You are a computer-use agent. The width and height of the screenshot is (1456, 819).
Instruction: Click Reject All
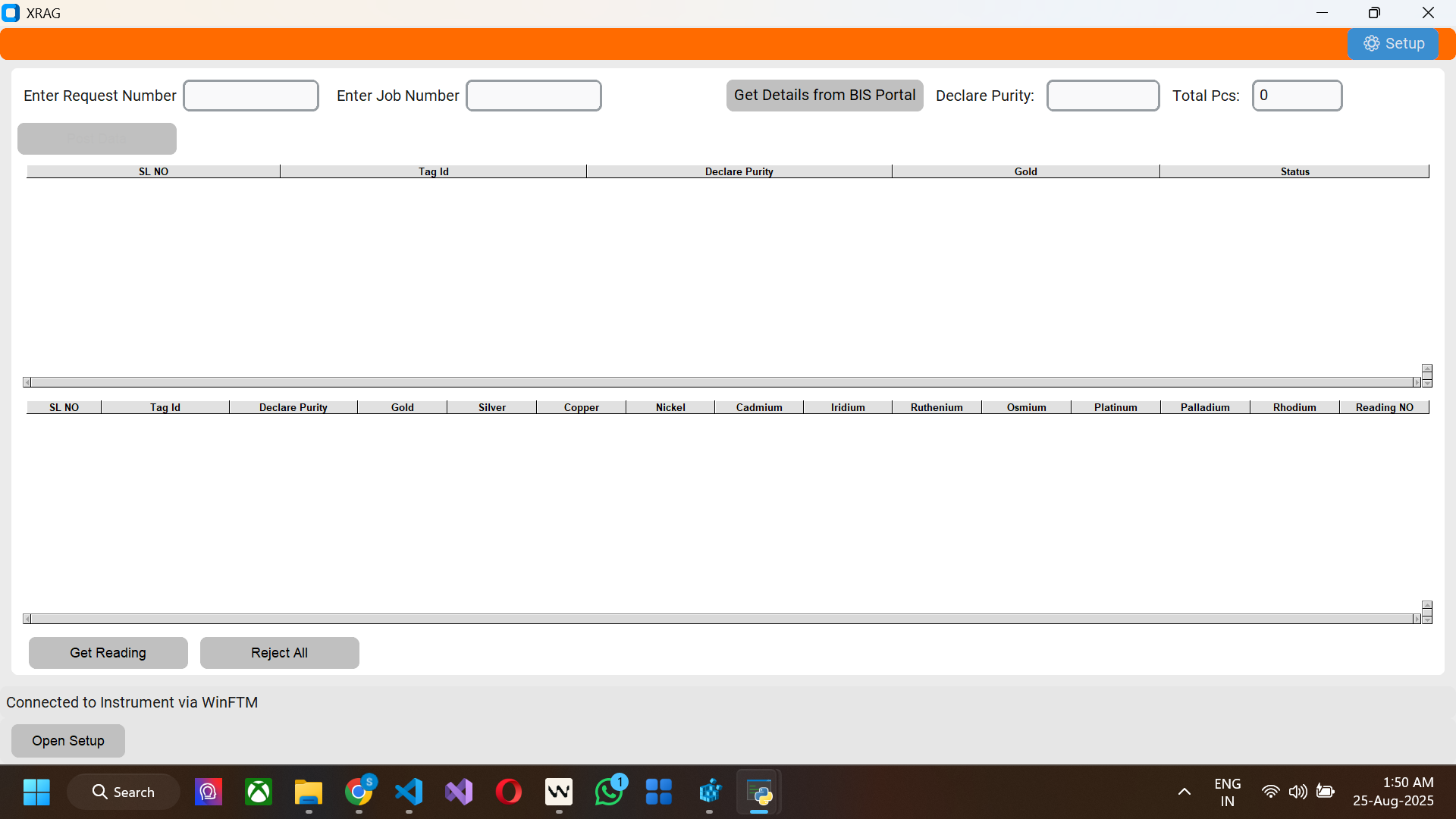click(x=279, y=653)
